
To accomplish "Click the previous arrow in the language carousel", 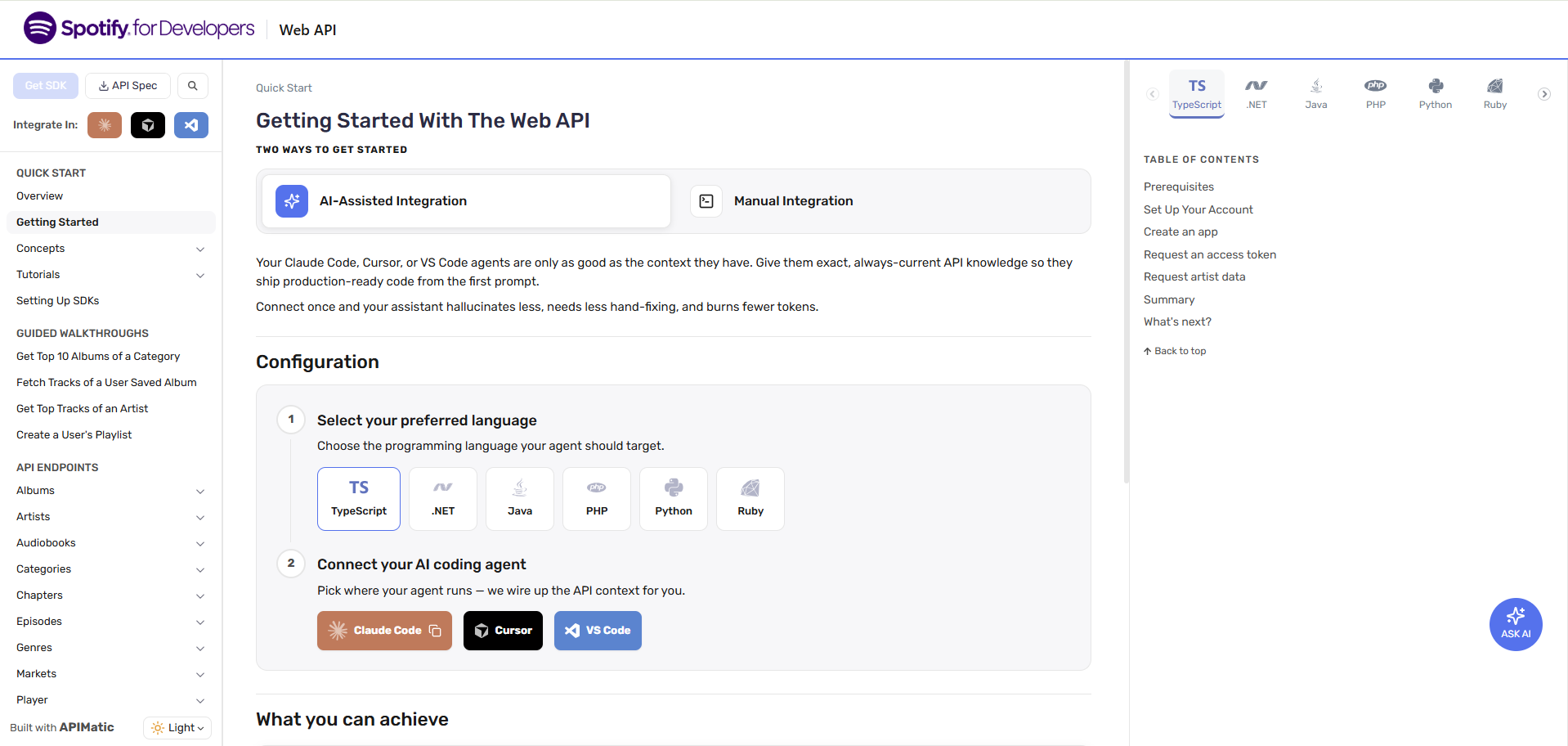I will click(x=1153, y=94).
